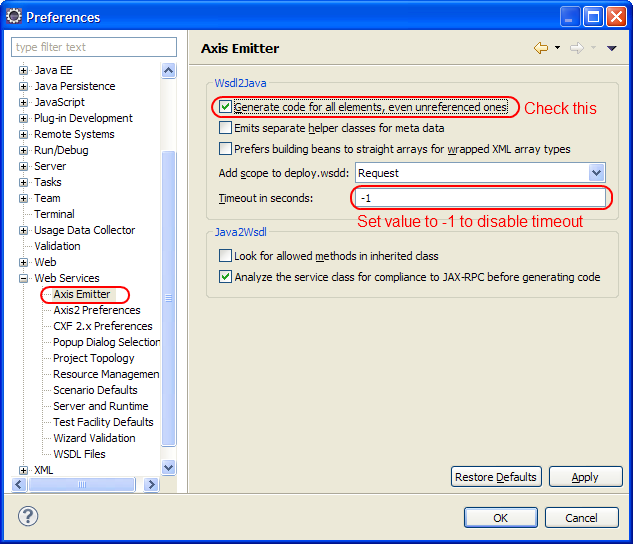Toggle Generate code for all elements checkbox
The height and width of the screenshot is (544, 633).
(x=225, y=107)
